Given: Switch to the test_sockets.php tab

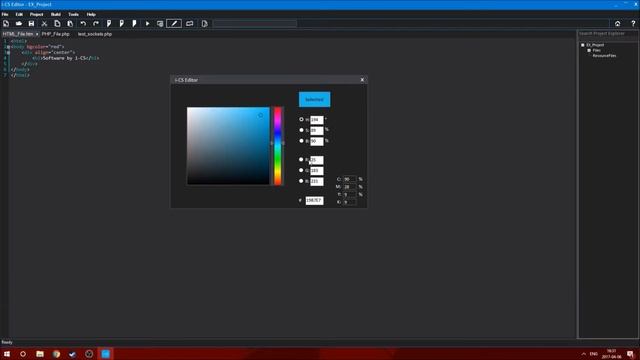Looking at the screenshot, I should click(95, 34).
